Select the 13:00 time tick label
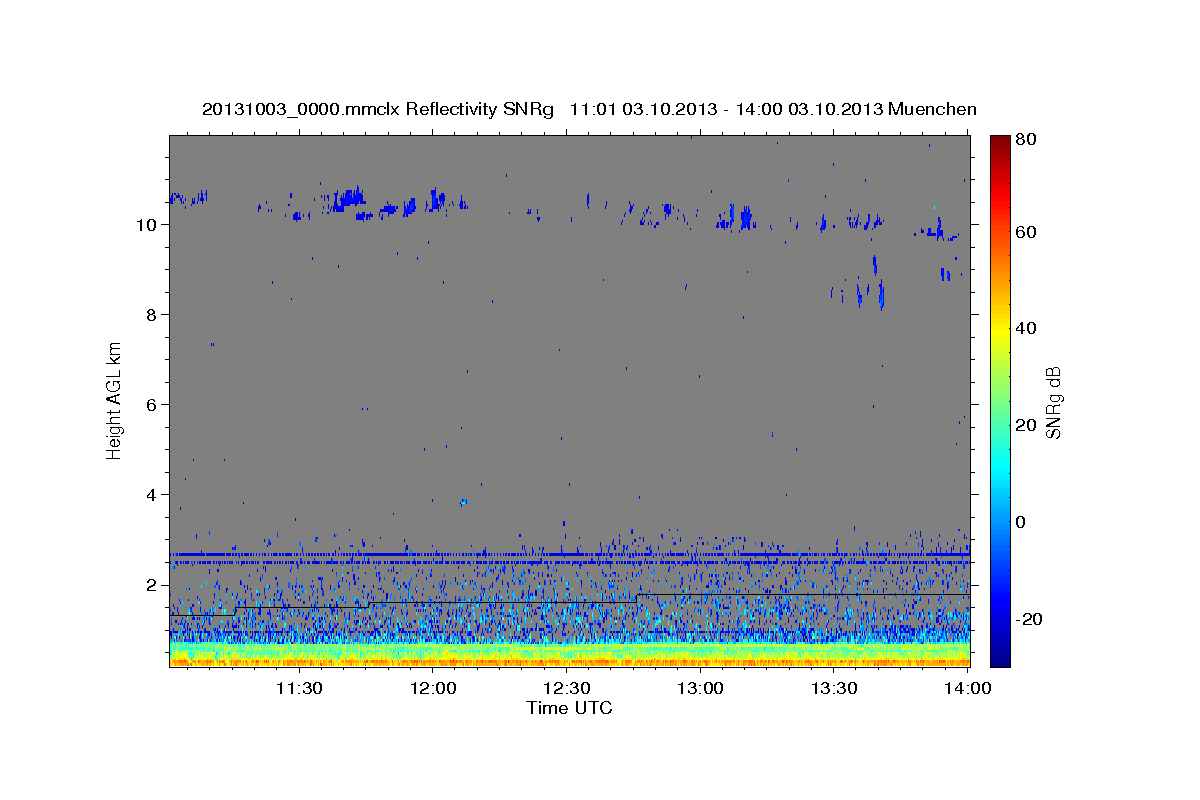Image resolution: width=1200 pixels, height=800 pixels. pos(700,688)
